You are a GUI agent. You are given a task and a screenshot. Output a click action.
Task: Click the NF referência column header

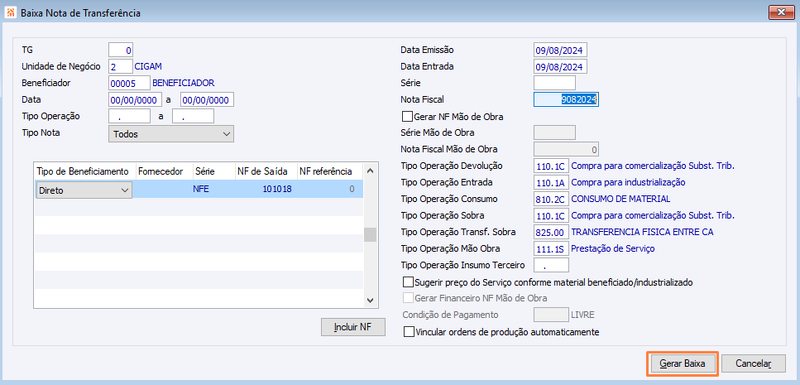330,172
